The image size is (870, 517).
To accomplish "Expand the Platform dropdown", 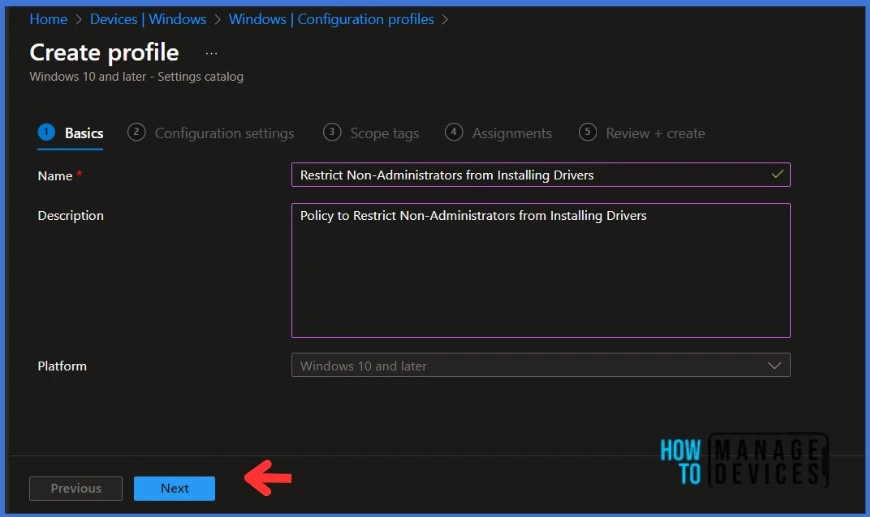I will 540,366.
